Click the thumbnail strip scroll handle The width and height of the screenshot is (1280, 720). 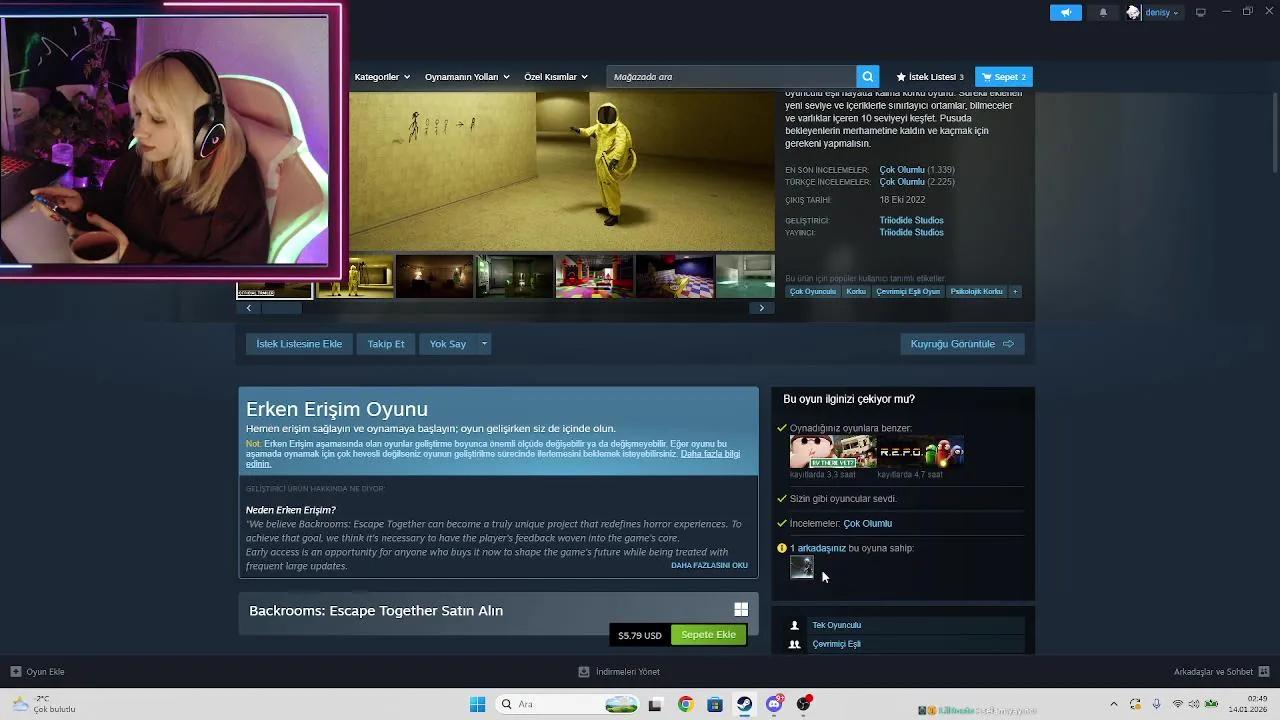(x=282, y=308)
